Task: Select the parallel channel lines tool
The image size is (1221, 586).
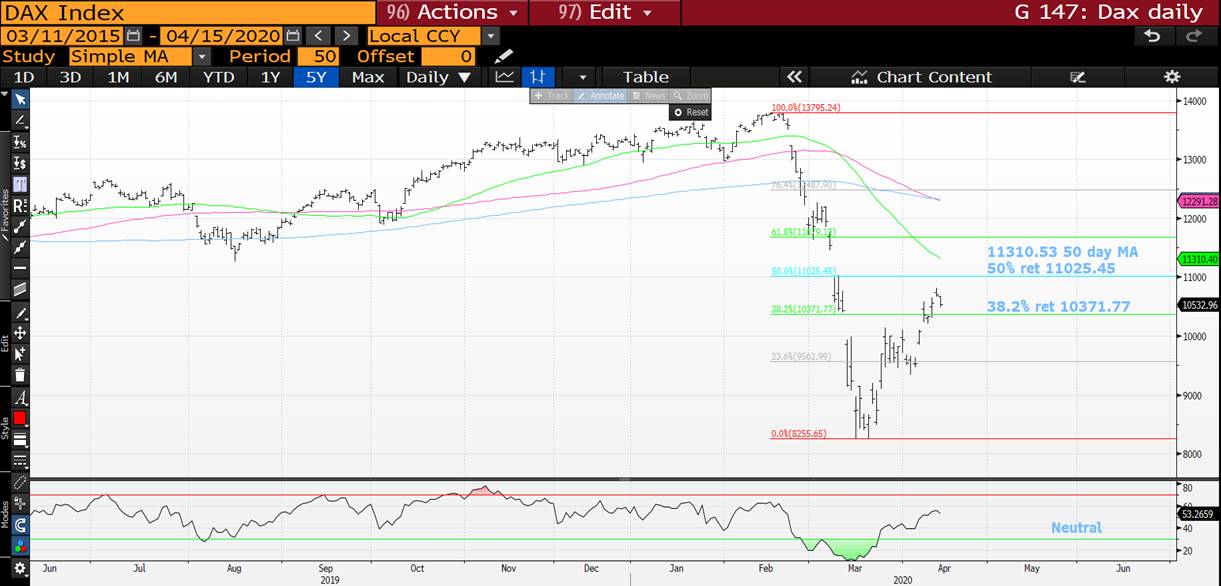Action: 20,289
